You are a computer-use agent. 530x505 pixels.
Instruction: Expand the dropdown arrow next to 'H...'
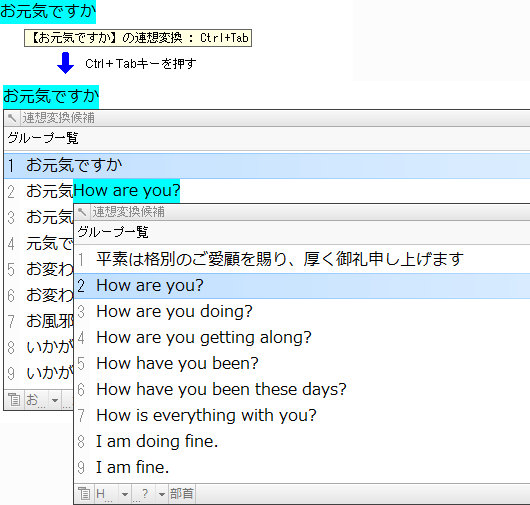[125, 494]
